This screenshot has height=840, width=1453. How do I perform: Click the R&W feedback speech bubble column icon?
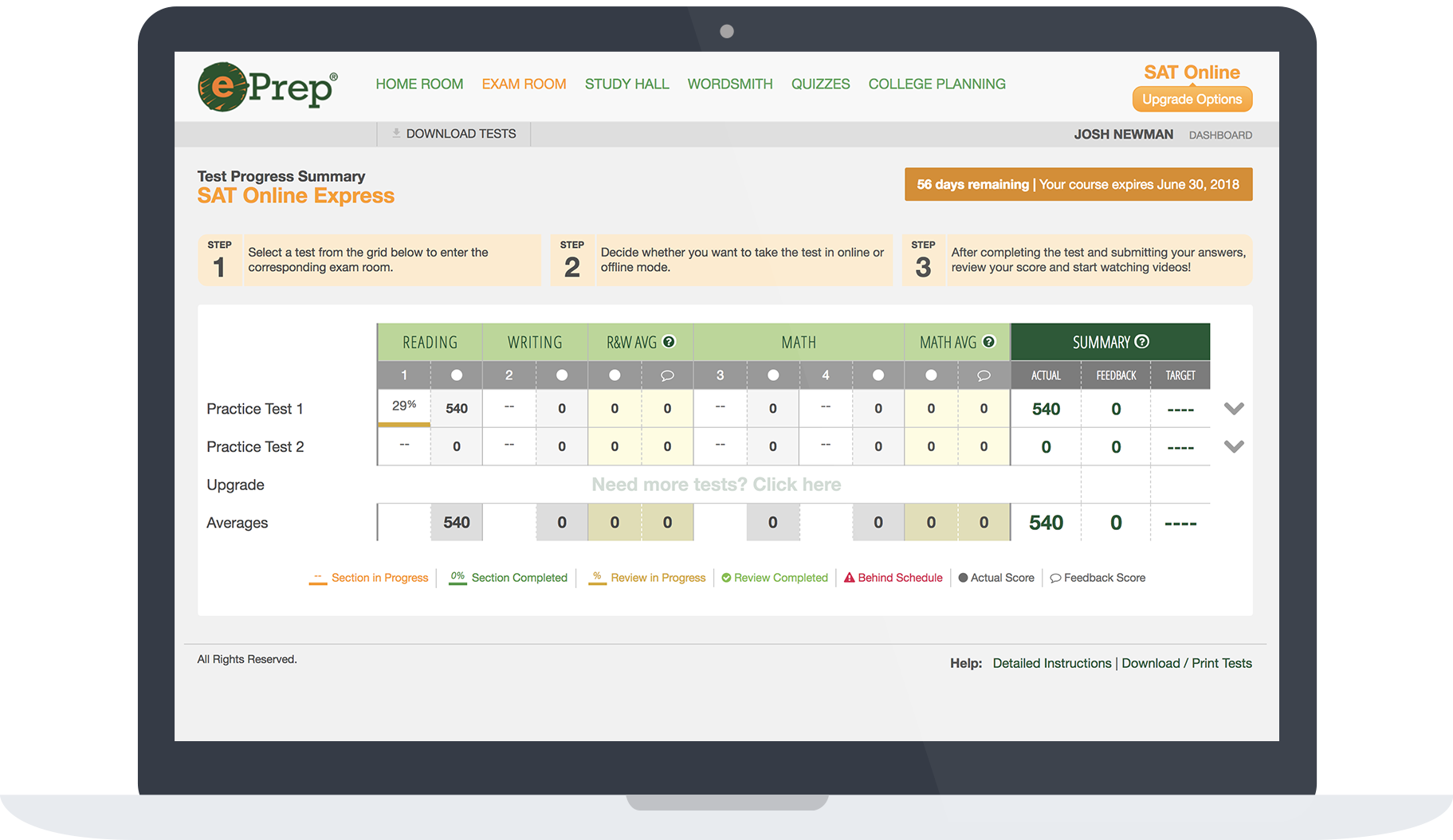coord(667,375)
